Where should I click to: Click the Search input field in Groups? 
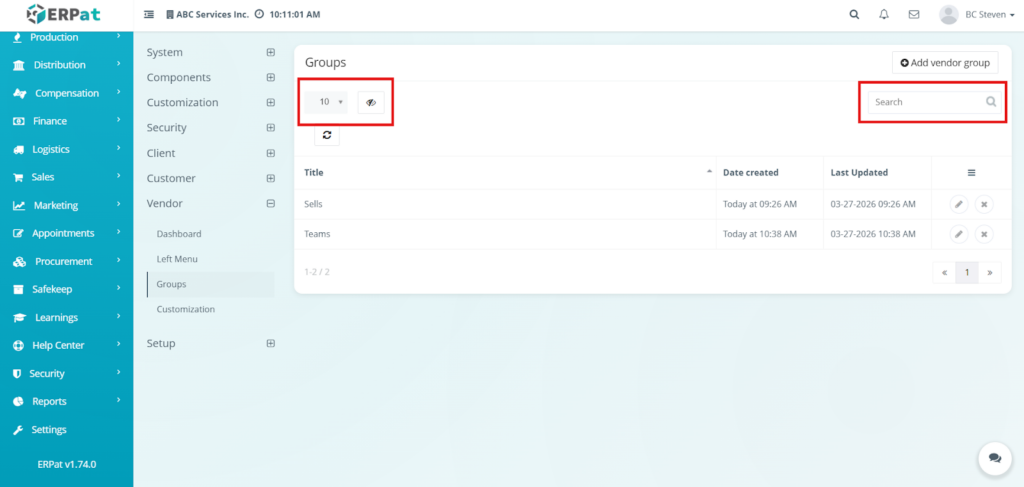925,102
